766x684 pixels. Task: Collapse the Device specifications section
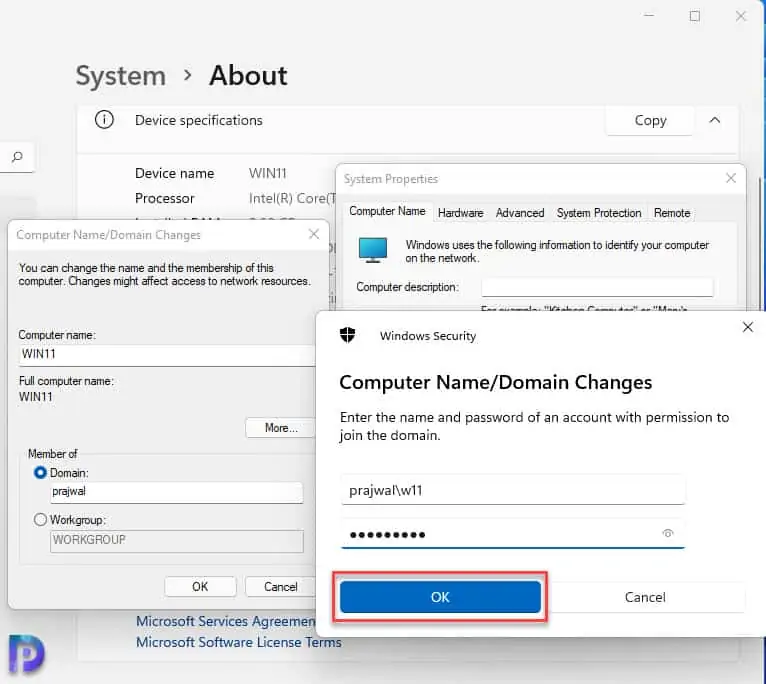tap(715, 120)
